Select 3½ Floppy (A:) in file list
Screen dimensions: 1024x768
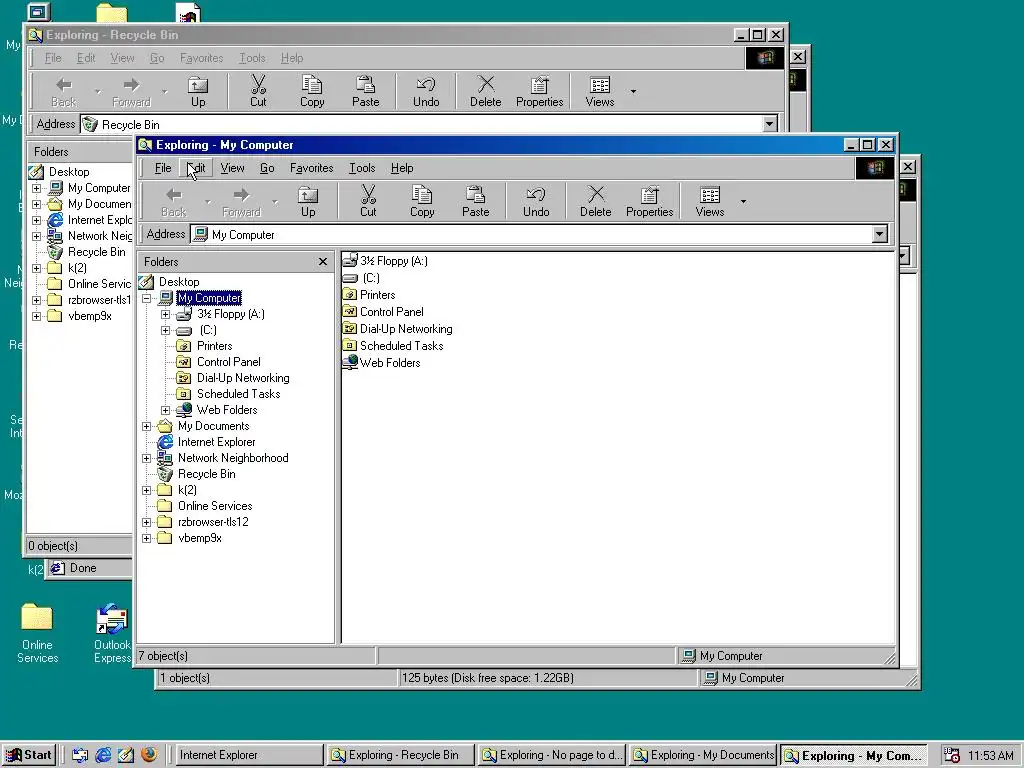coord(385,261)
